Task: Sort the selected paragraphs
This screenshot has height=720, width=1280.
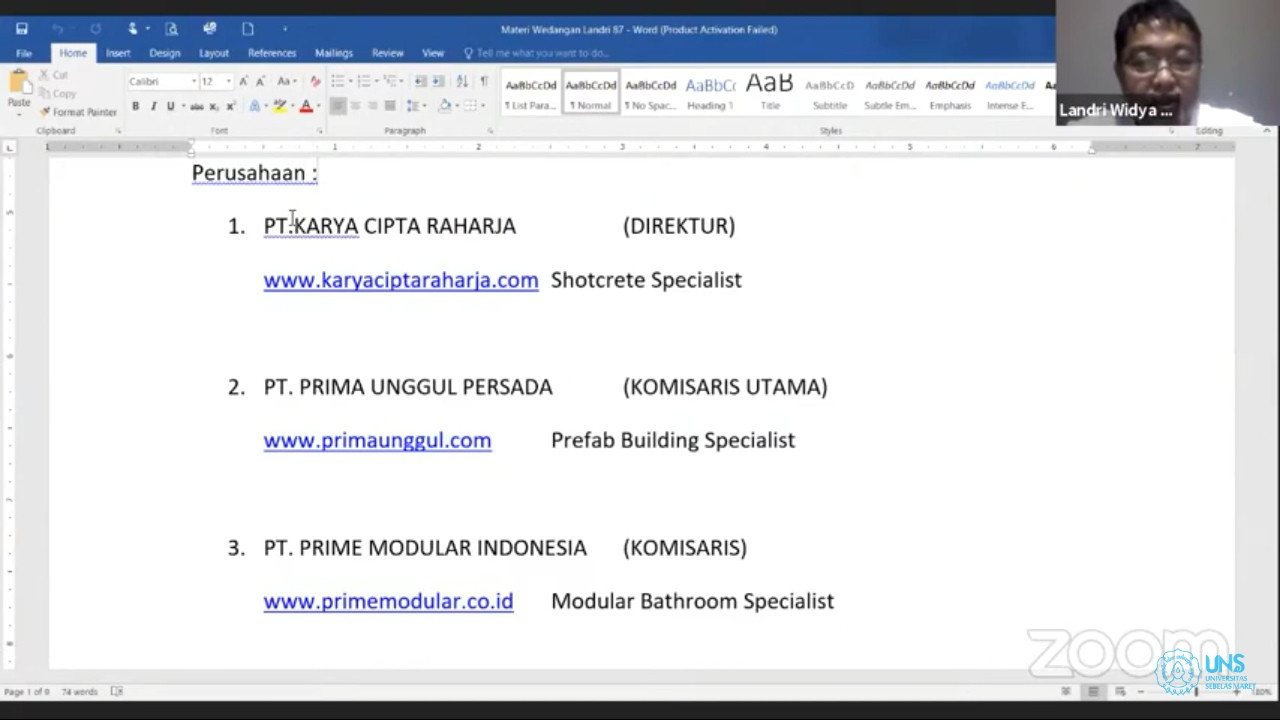Action: coord(462,81)
